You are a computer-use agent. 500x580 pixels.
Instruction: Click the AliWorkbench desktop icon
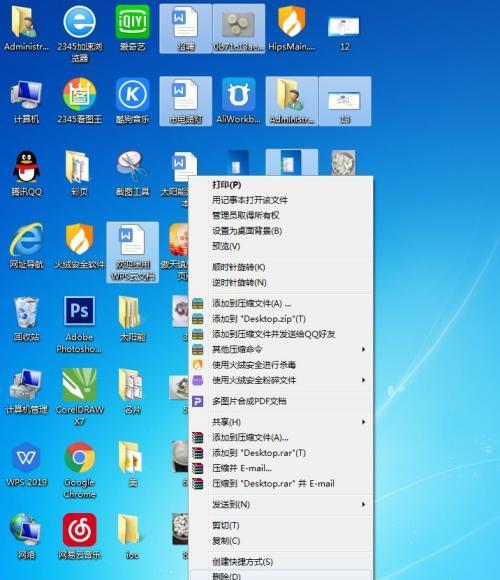(x=239, y=101)
